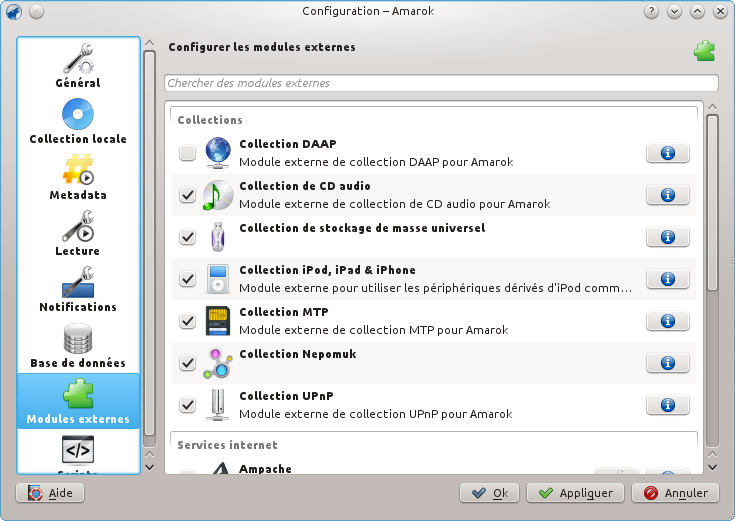The width and height of the screenshot is (735, 521).
Task: Click the Collection MTP memory card icon
Action: pyautogui.click(x=218, y=321)
